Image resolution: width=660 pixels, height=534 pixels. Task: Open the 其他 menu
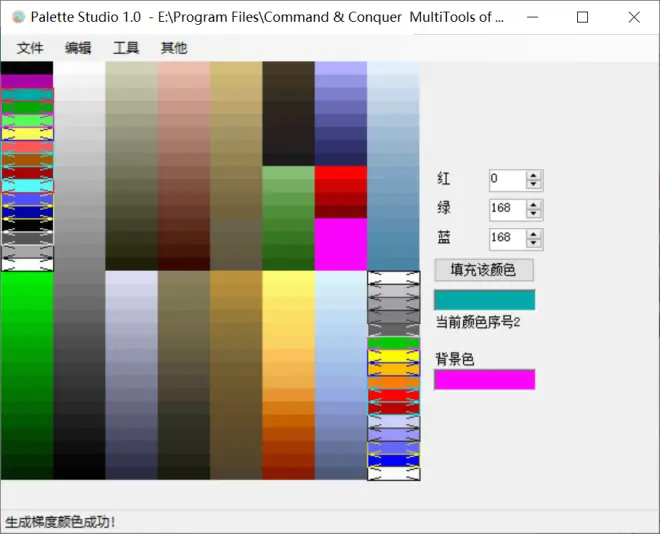(174, 48)
